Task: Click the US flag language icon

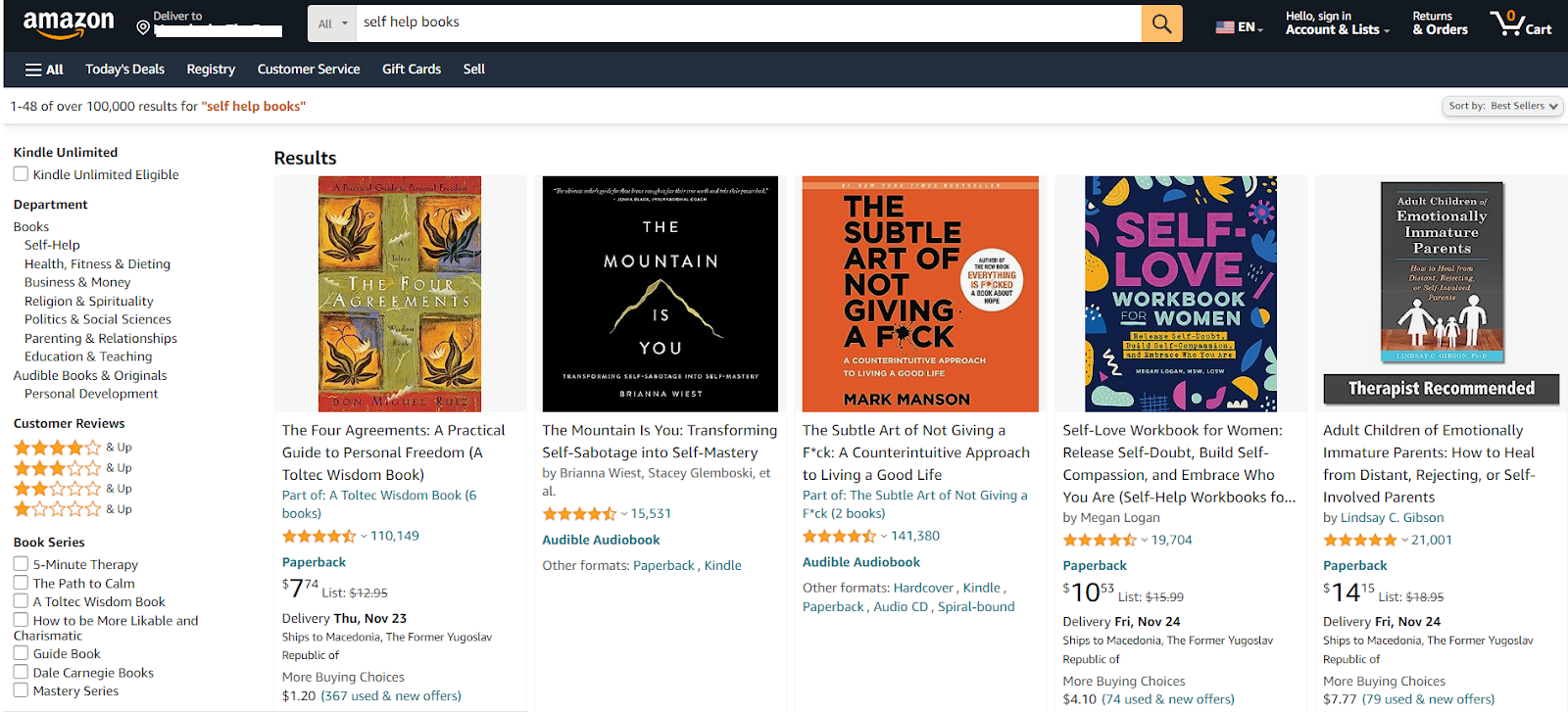Action: click(x=1224, y=27)
